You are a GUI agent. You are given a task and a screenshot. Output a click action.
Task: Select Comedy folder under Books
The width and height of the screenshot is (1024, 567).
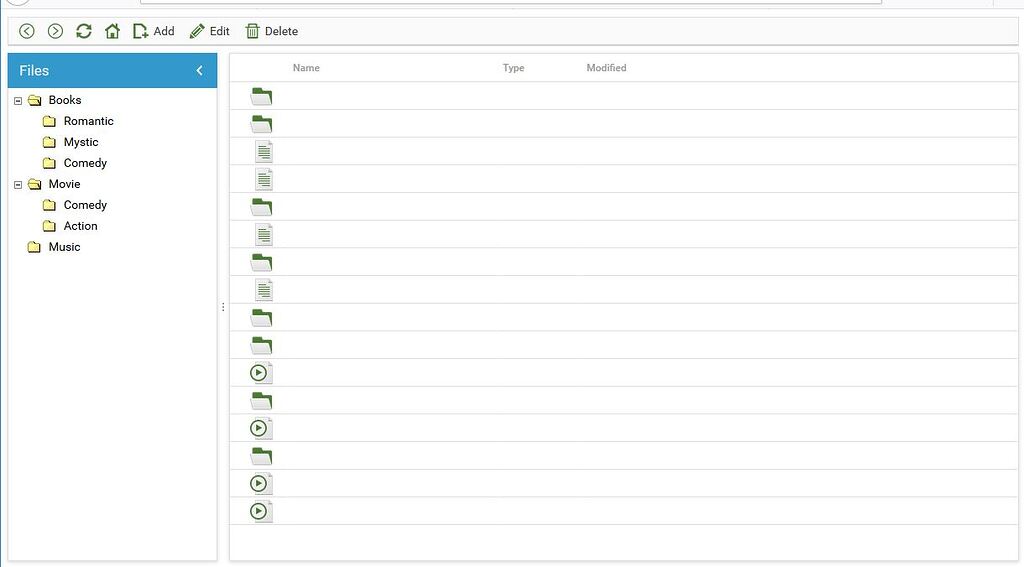85,163
